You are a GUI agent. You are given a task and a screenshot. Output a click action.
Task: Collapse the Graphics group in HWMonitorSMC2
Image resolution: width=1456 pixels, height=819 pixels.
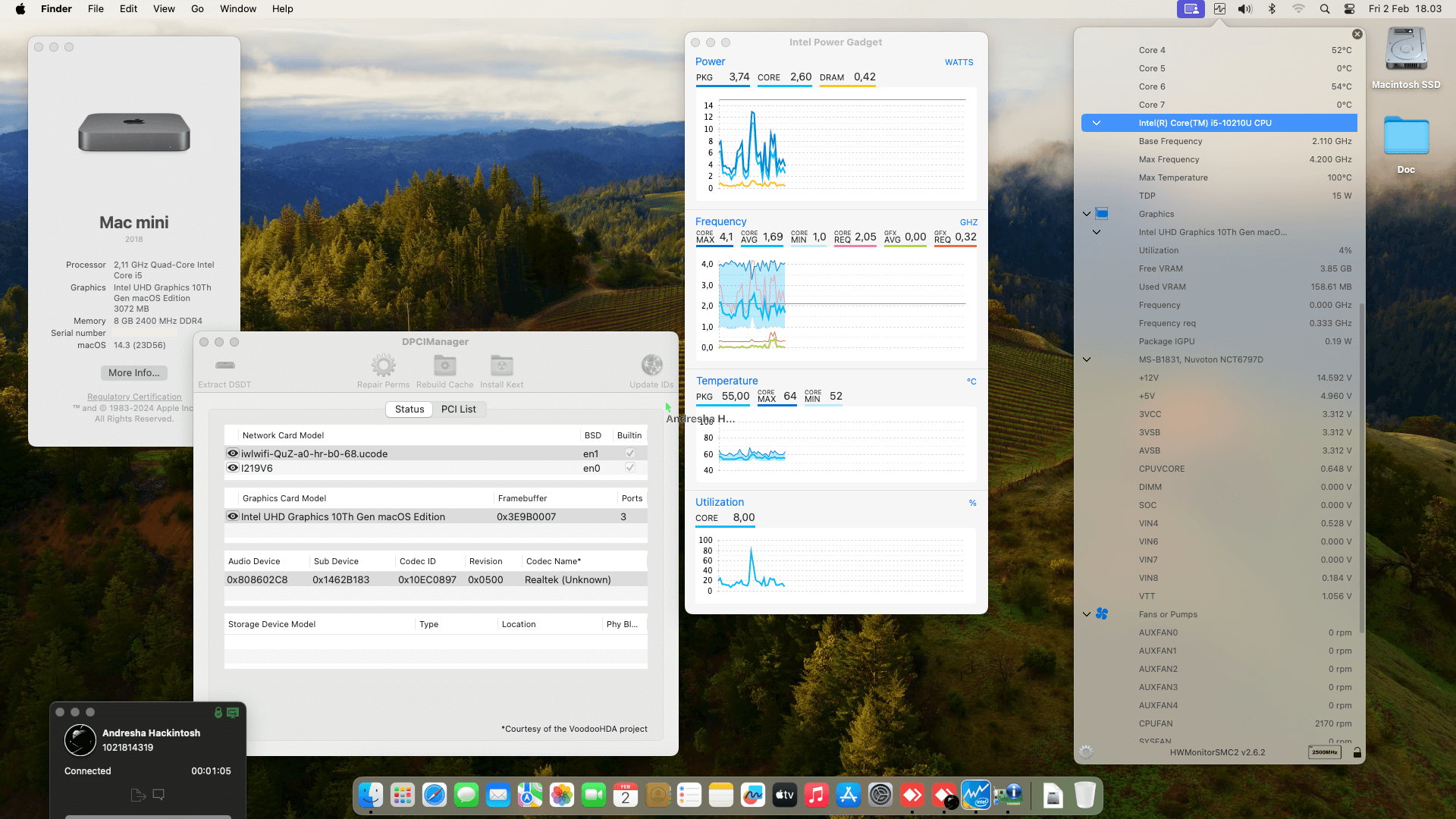(x=1087, y=214)
